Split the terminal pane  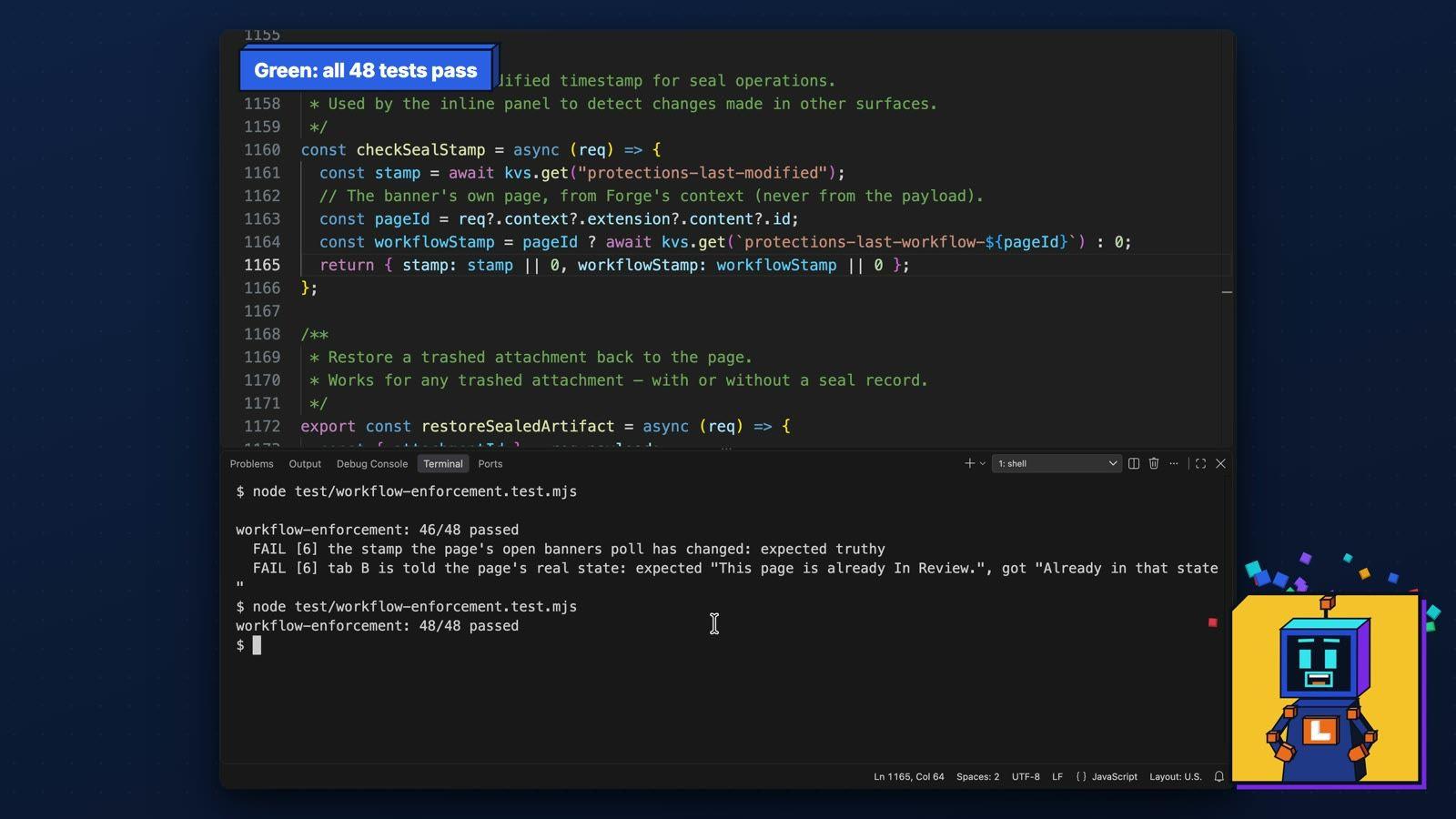coord(1134,463)
